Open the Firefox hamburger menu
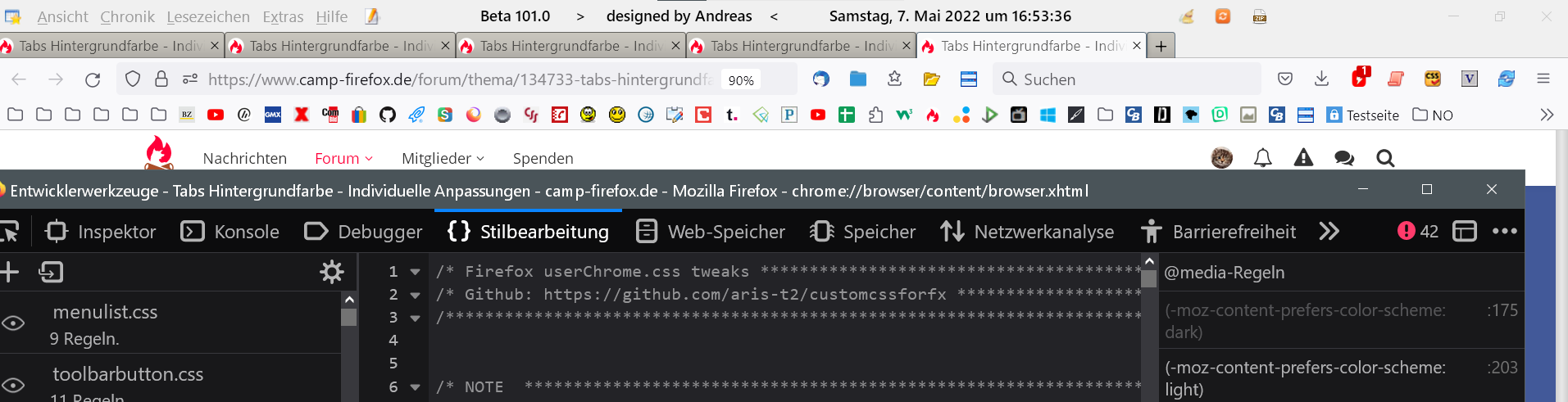This screenshot has width=1568, height=402. coord(1543,79)
